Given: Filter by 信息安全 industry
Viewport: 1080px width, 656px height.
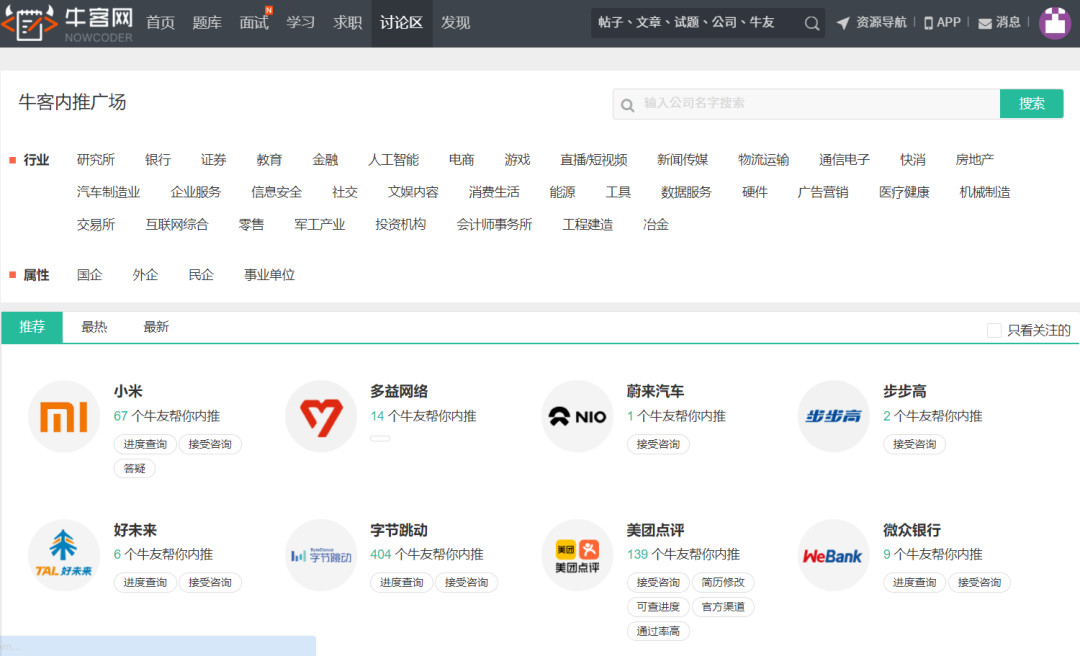Looking at the screenshot, I should pos(276,192).
